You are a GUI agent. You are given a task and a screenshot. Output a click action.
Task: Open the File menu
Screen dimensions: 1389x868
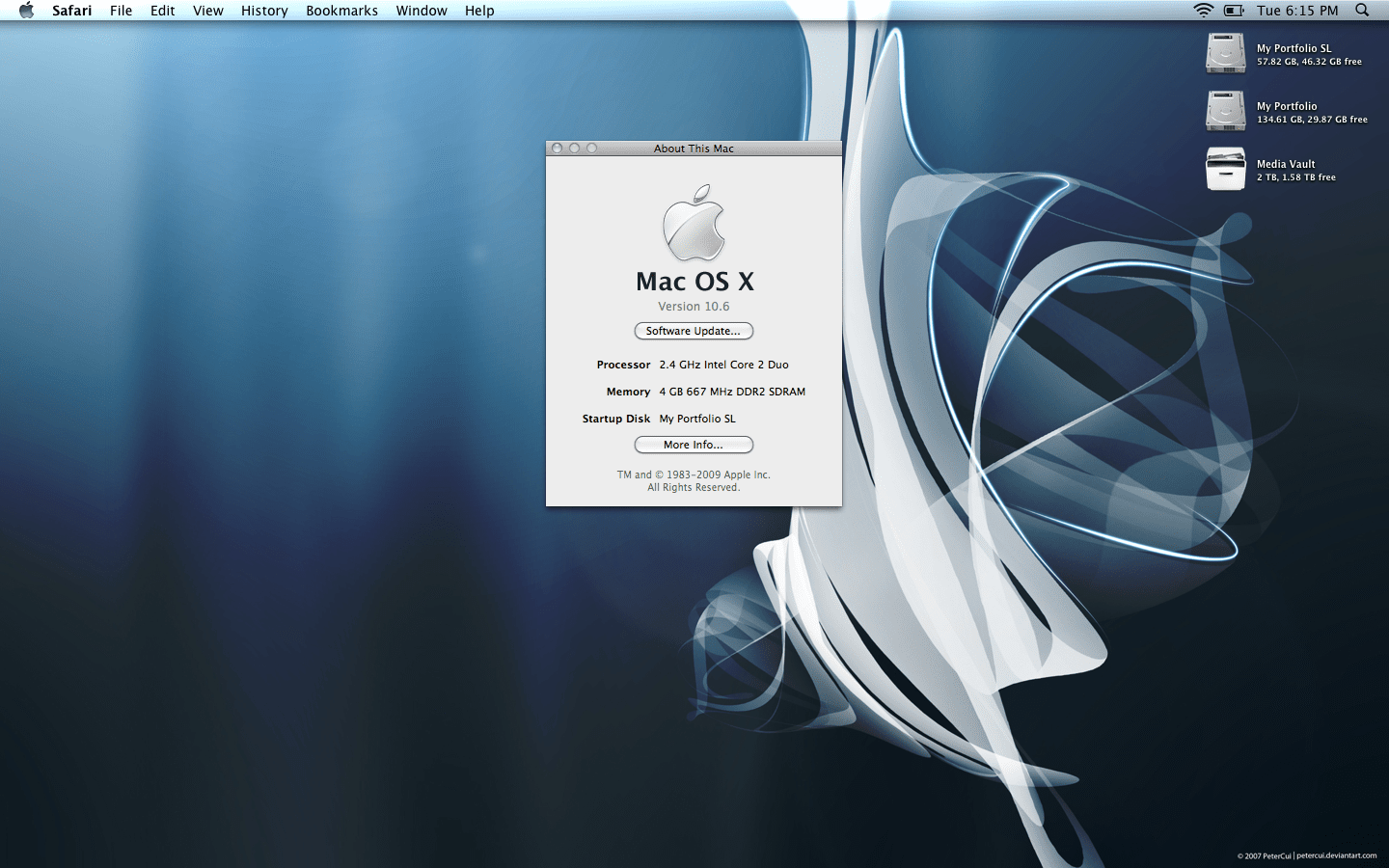click(121, 11)
